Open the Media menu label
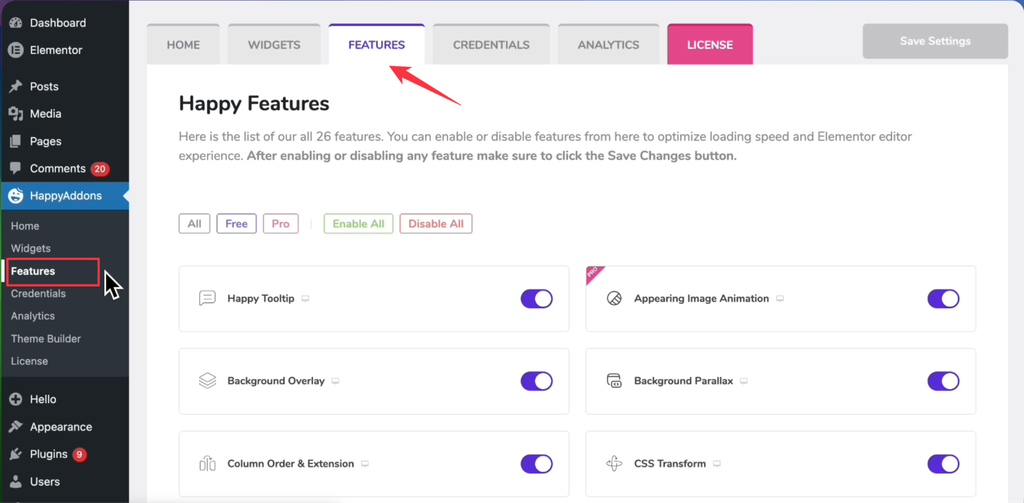Image resolution: width=1024 pixels, height=503 pixels. tap(46, 114)
